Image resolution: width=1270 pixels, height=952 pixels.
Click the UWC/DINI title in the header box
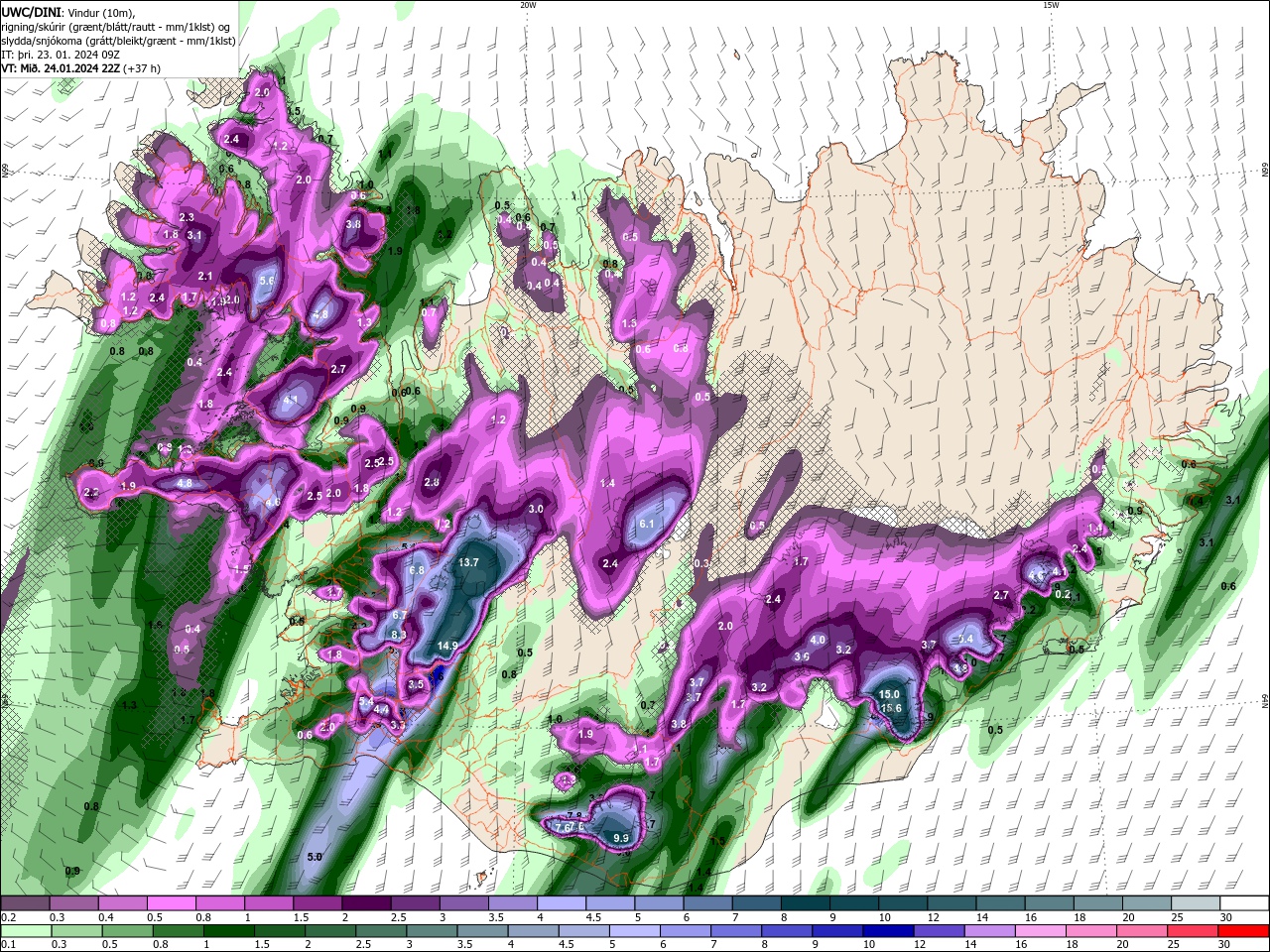tap(31, 12)
